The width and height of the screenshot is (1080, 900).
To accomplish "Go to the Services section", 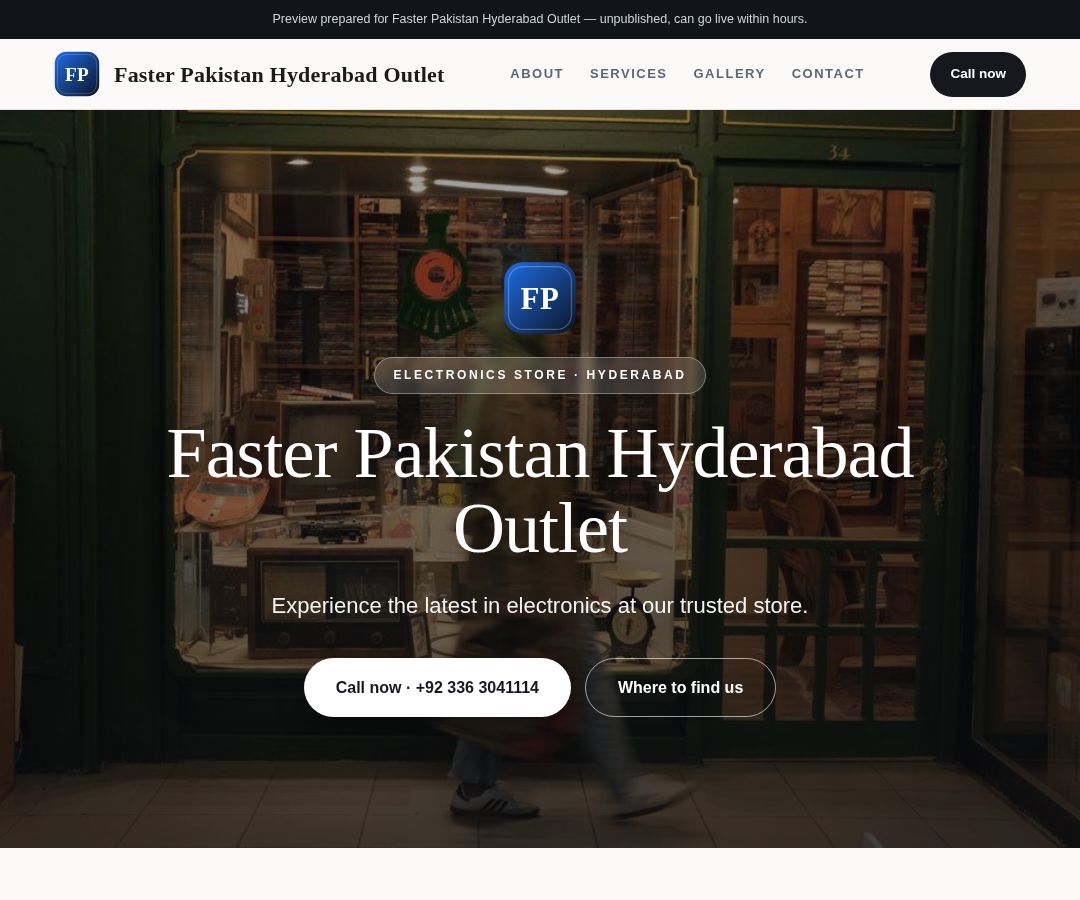I will coord(628,74).
